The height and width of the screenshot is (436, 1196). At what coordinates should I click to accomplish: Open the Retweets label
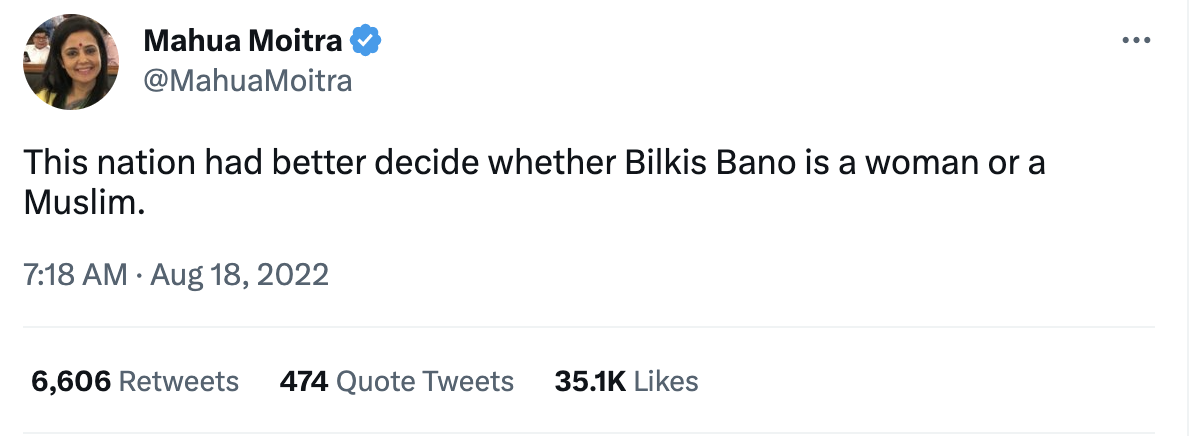tap(179, 381)
